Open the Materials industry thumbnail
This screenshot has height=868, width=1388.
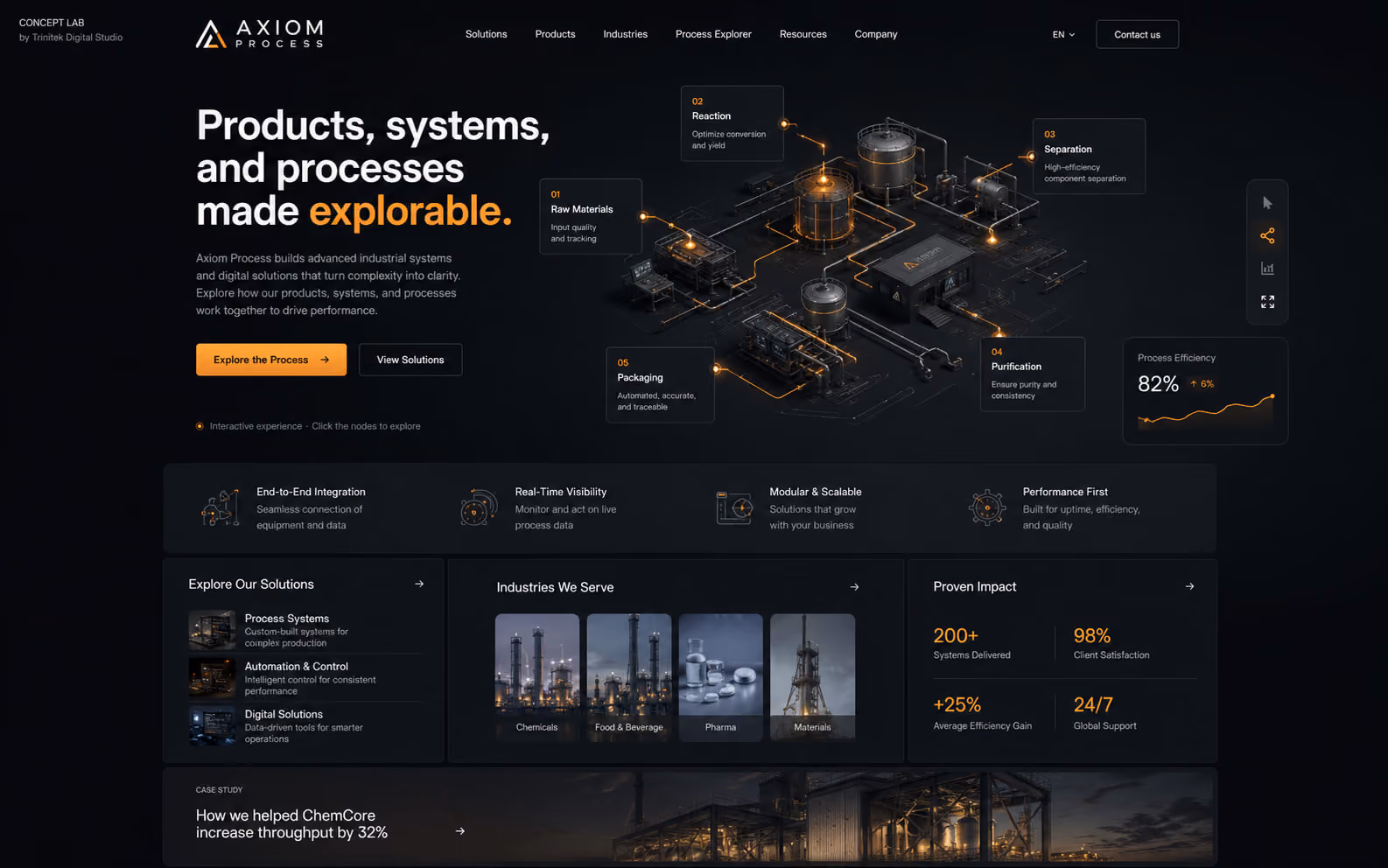coord(813,678)
